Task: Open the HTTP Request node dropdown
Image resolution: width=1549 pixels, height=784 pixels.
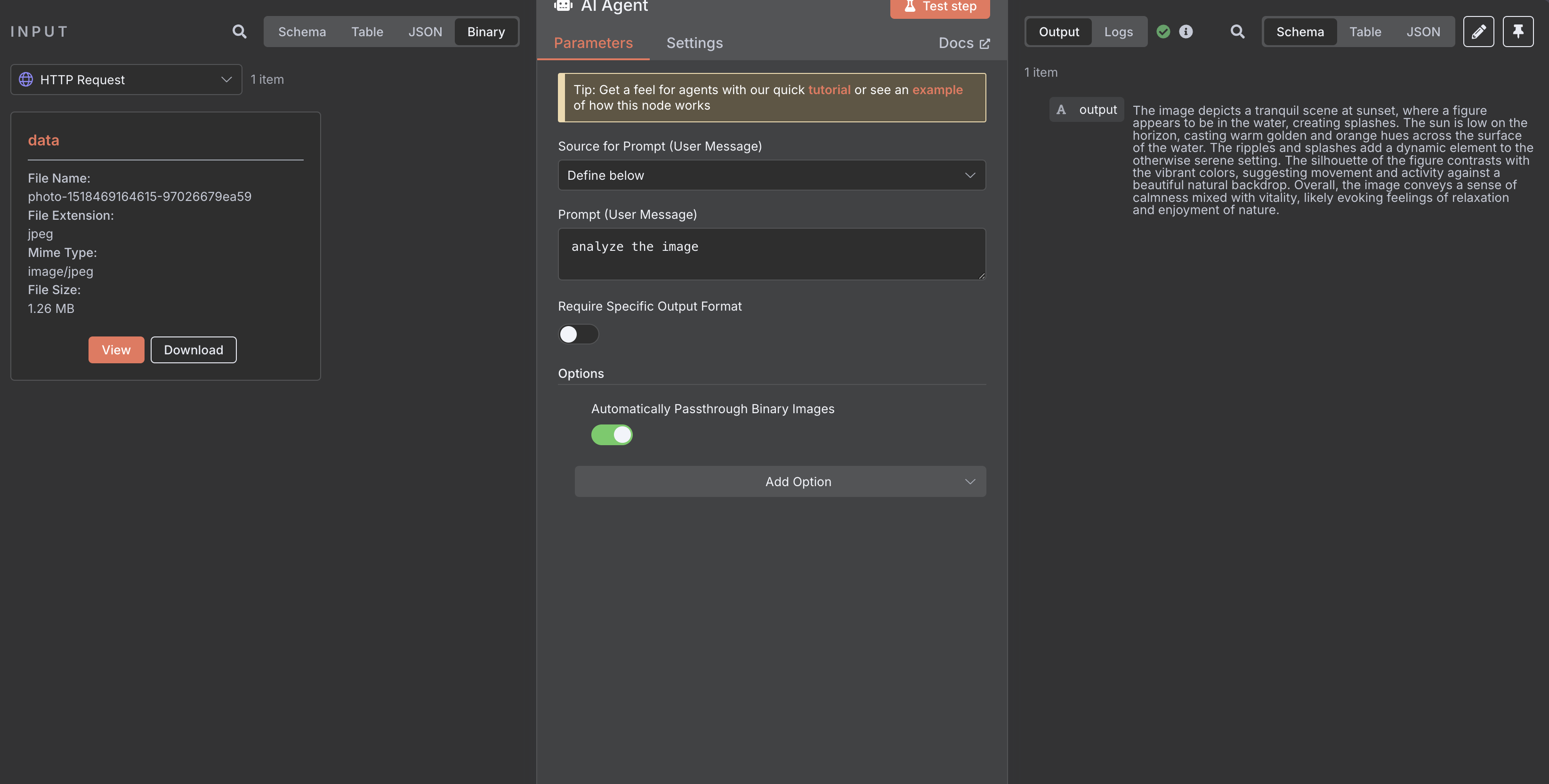Action: (126, 80)
